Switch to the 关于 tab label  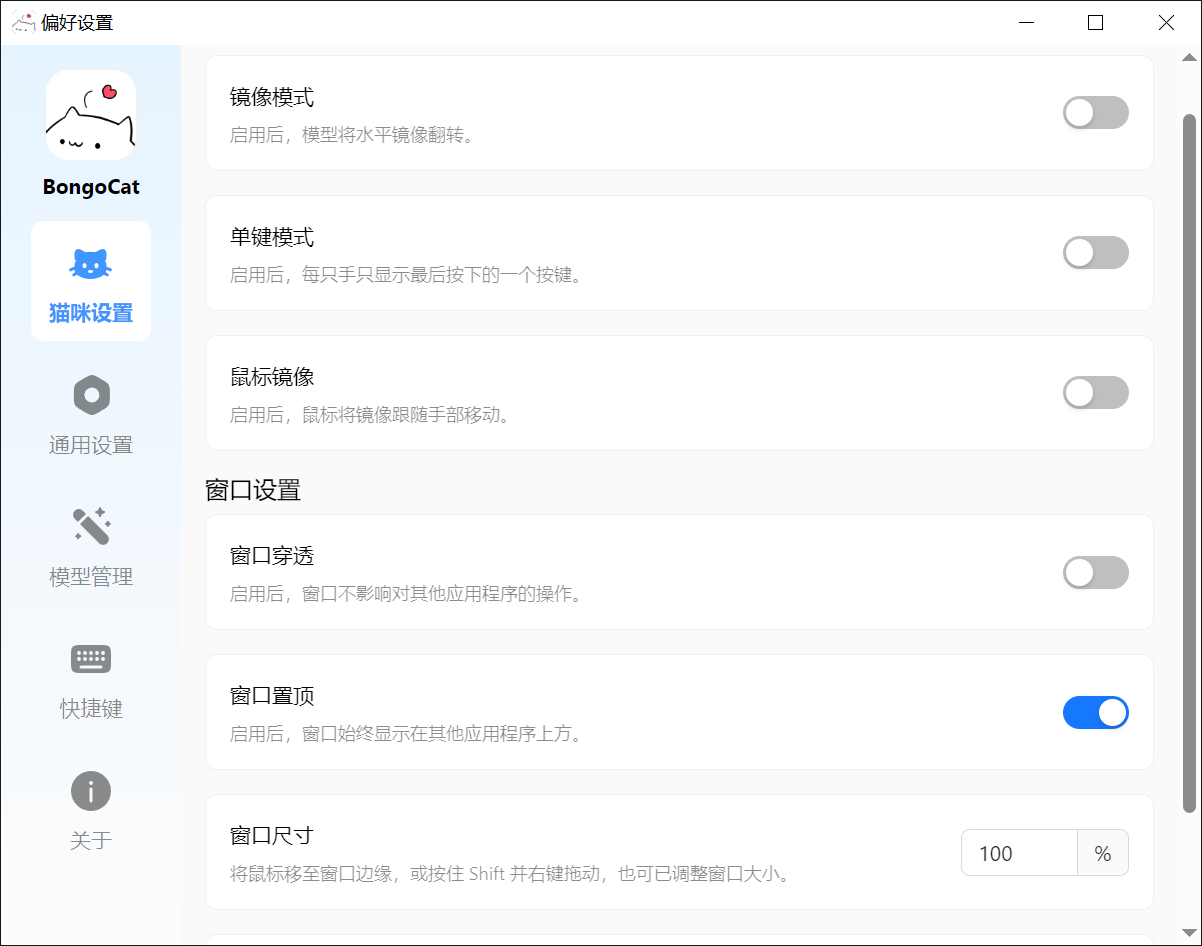pos(91,841)
